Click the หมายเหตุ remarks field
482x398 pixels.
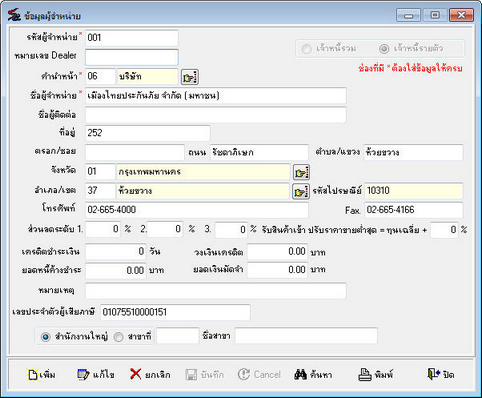216,291
